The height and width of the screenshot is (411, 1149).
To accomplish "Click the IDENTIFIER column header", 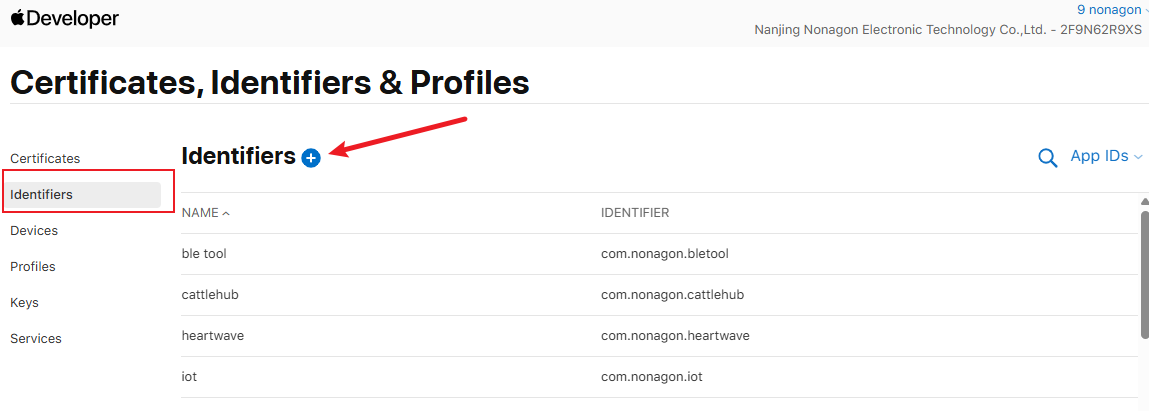I will [635, 213].
